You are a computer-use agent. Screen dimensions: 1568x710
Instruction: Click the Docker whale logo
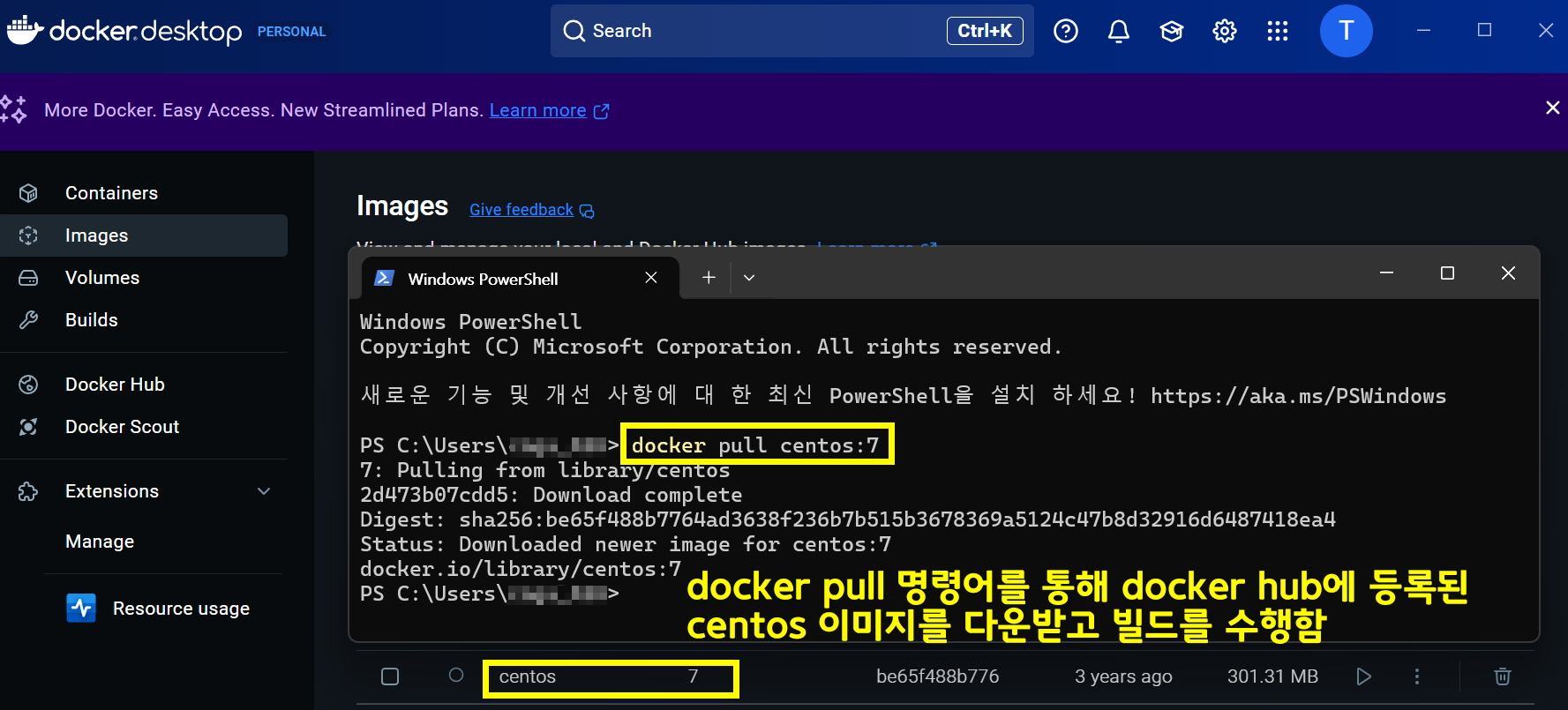click(x=25, y=30)
